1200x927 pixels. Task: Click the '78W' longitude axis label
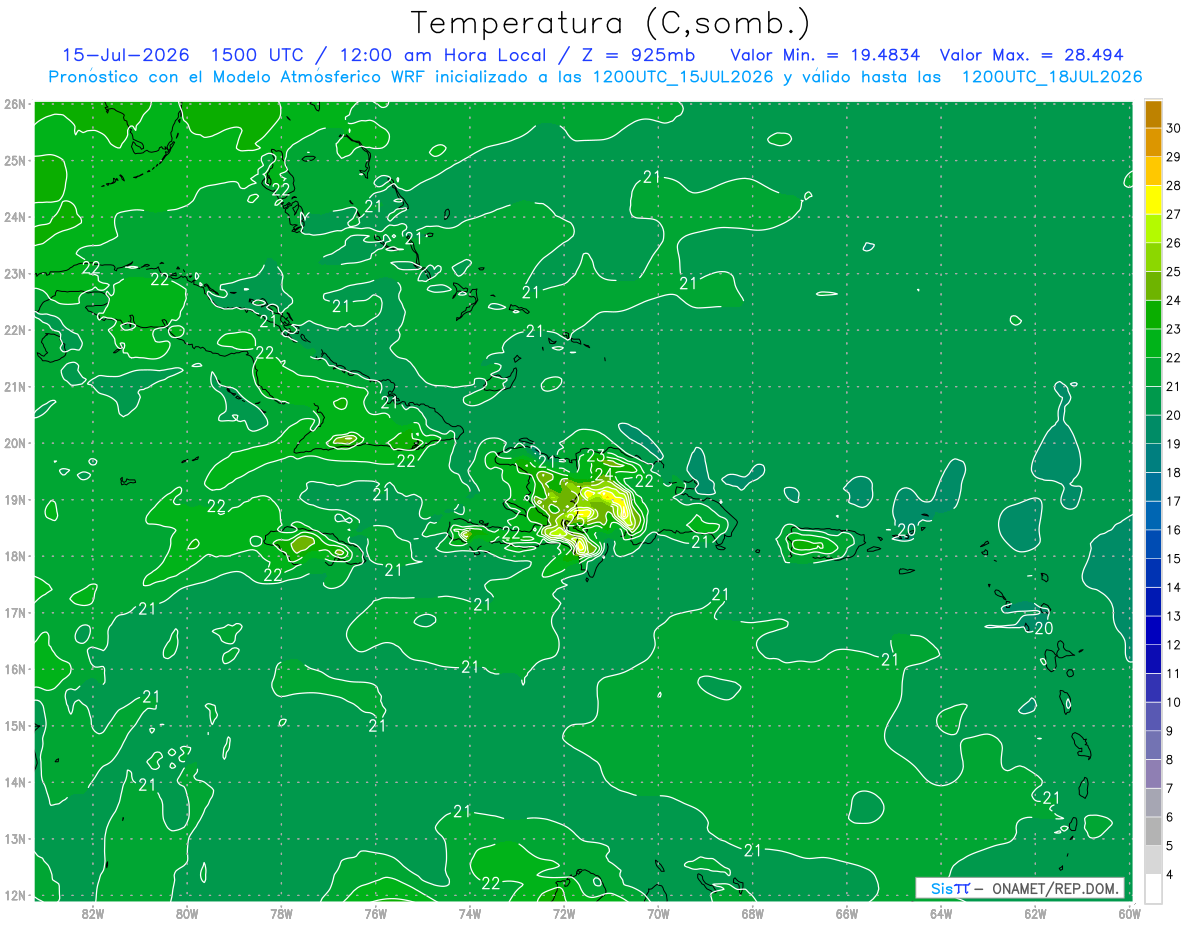pyautogui.click(x=281, y=913)
